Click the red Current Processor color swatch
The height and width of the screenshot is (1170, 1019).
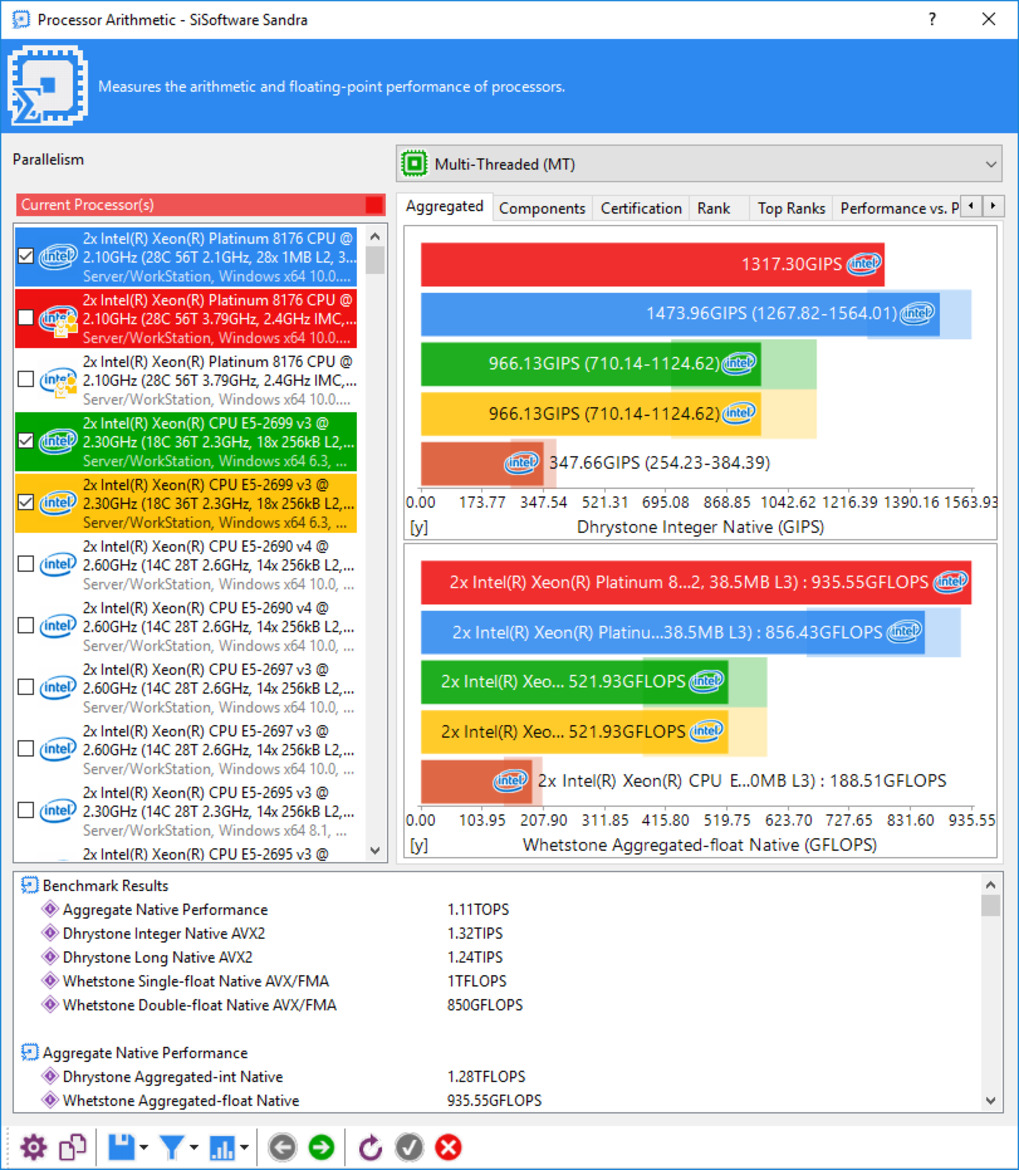point(374,204)
